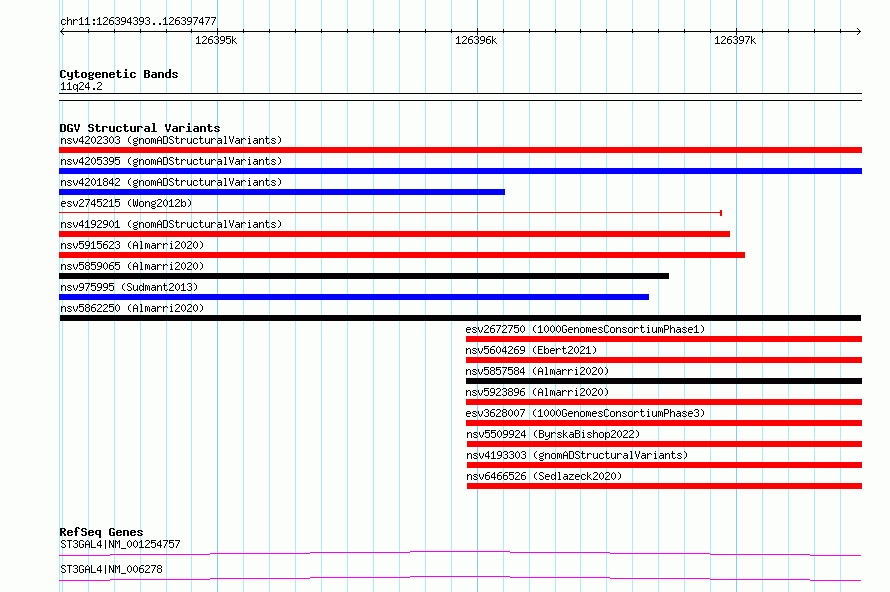
Task: Click the nsv4201842 (gnomADStructuralVariants) label
Action: 171,182
